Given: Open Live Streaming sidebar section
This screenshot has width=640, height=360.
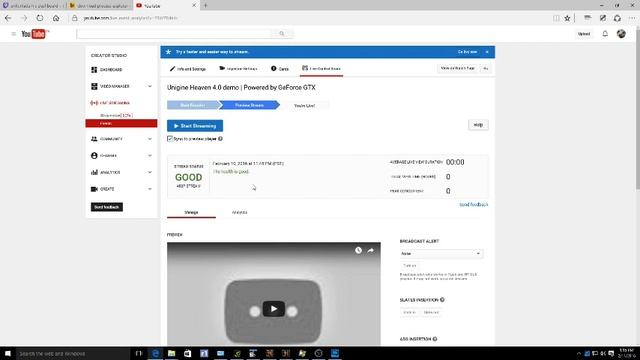Looking at the screenshot, I should point(110,103).
